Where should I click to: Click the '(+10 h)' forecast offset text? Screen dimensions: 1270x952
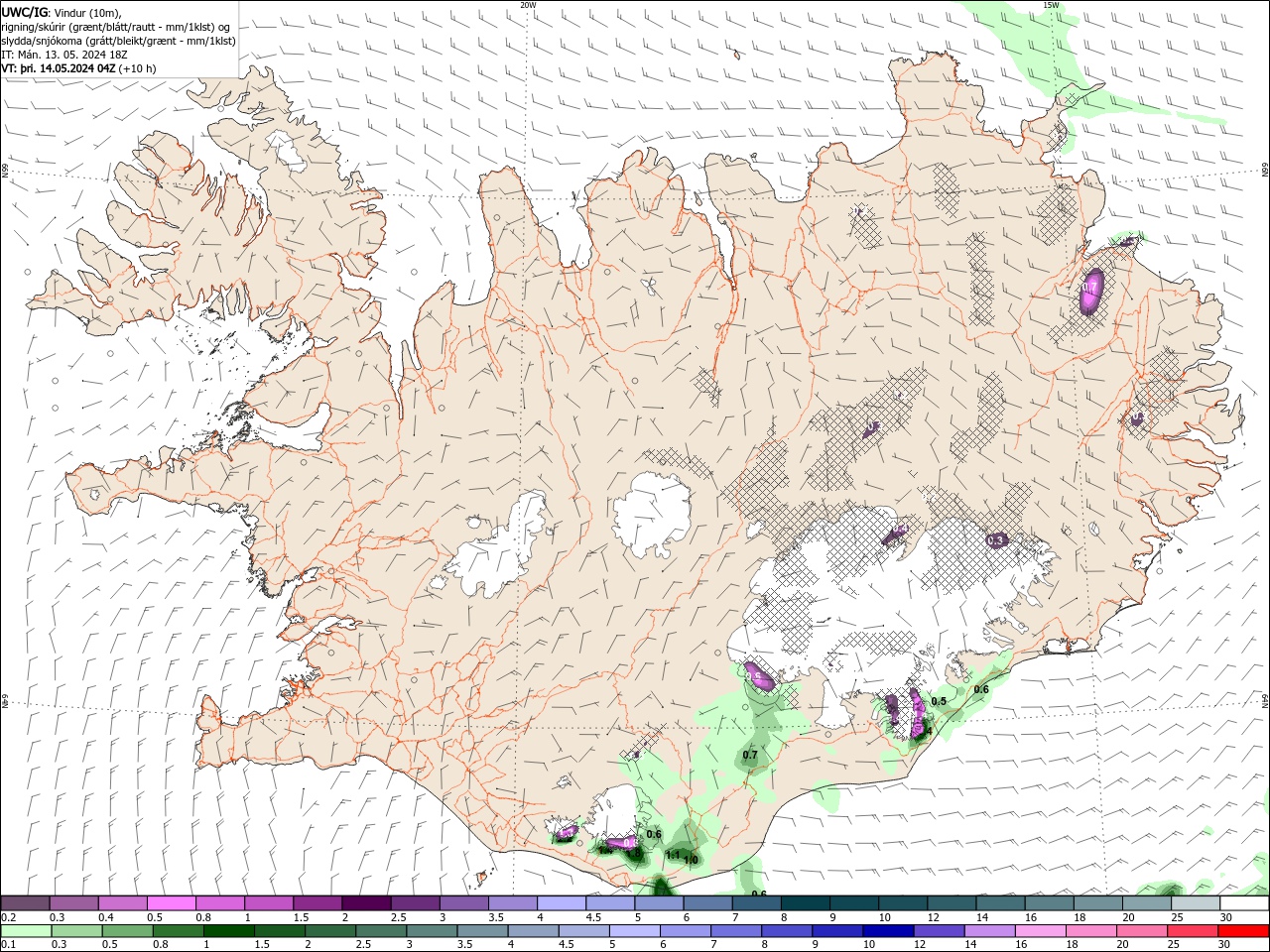[x=137, y=68]
